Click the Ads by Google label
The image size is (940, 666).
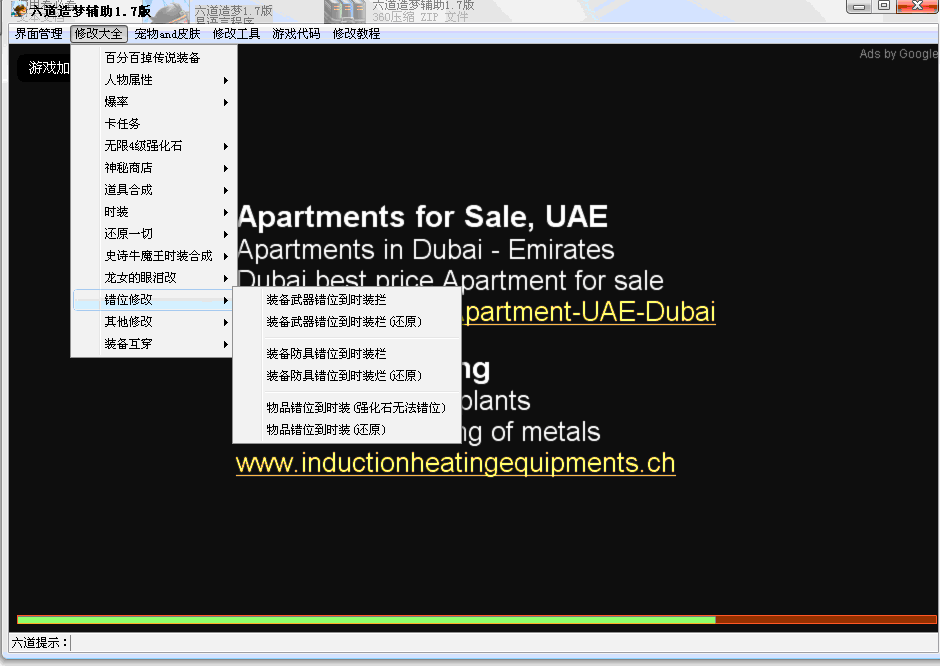(x=898, y=54)
